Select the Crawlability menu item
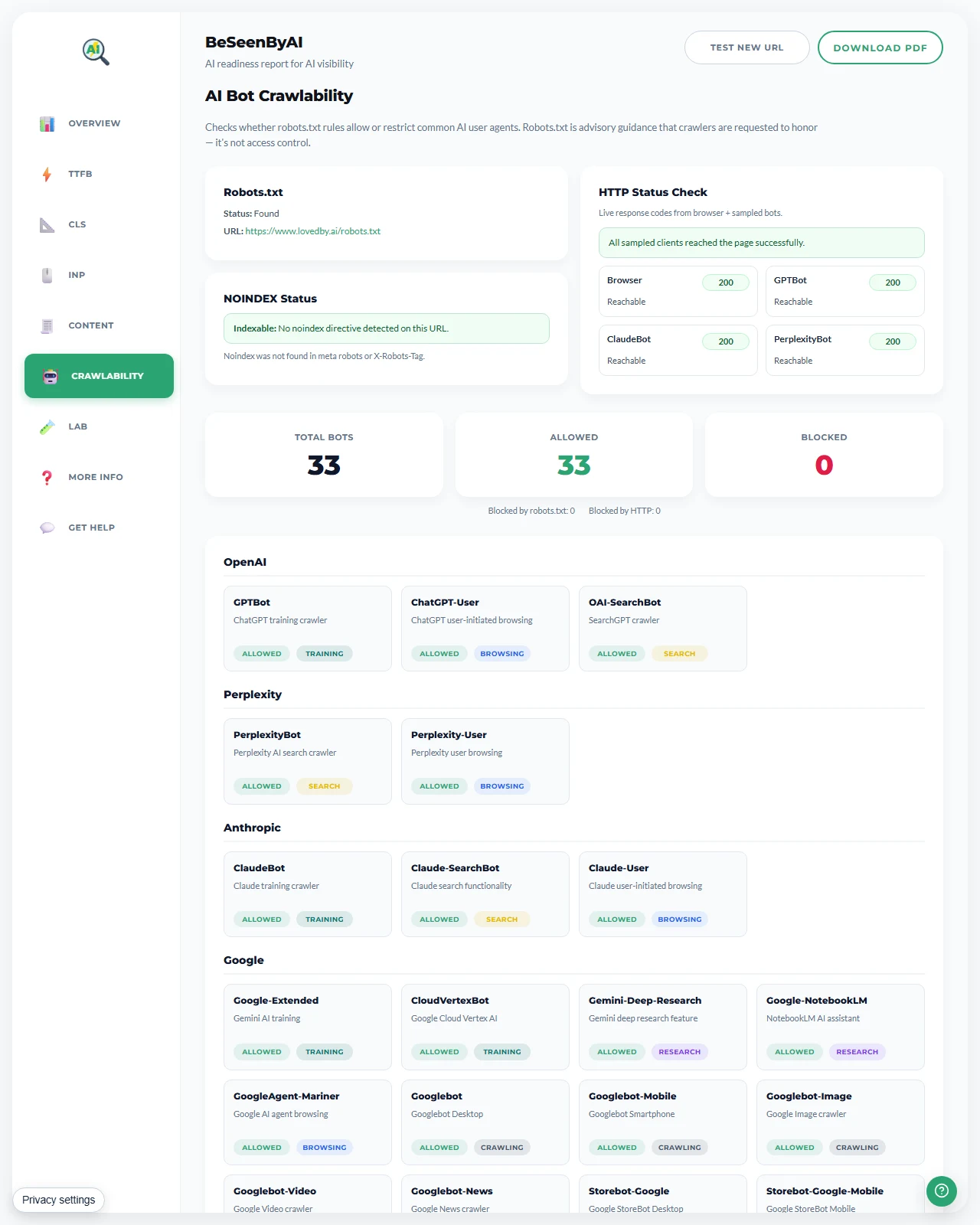The width and height of the screenshot is (980, 1225). [x=99, y=376]
